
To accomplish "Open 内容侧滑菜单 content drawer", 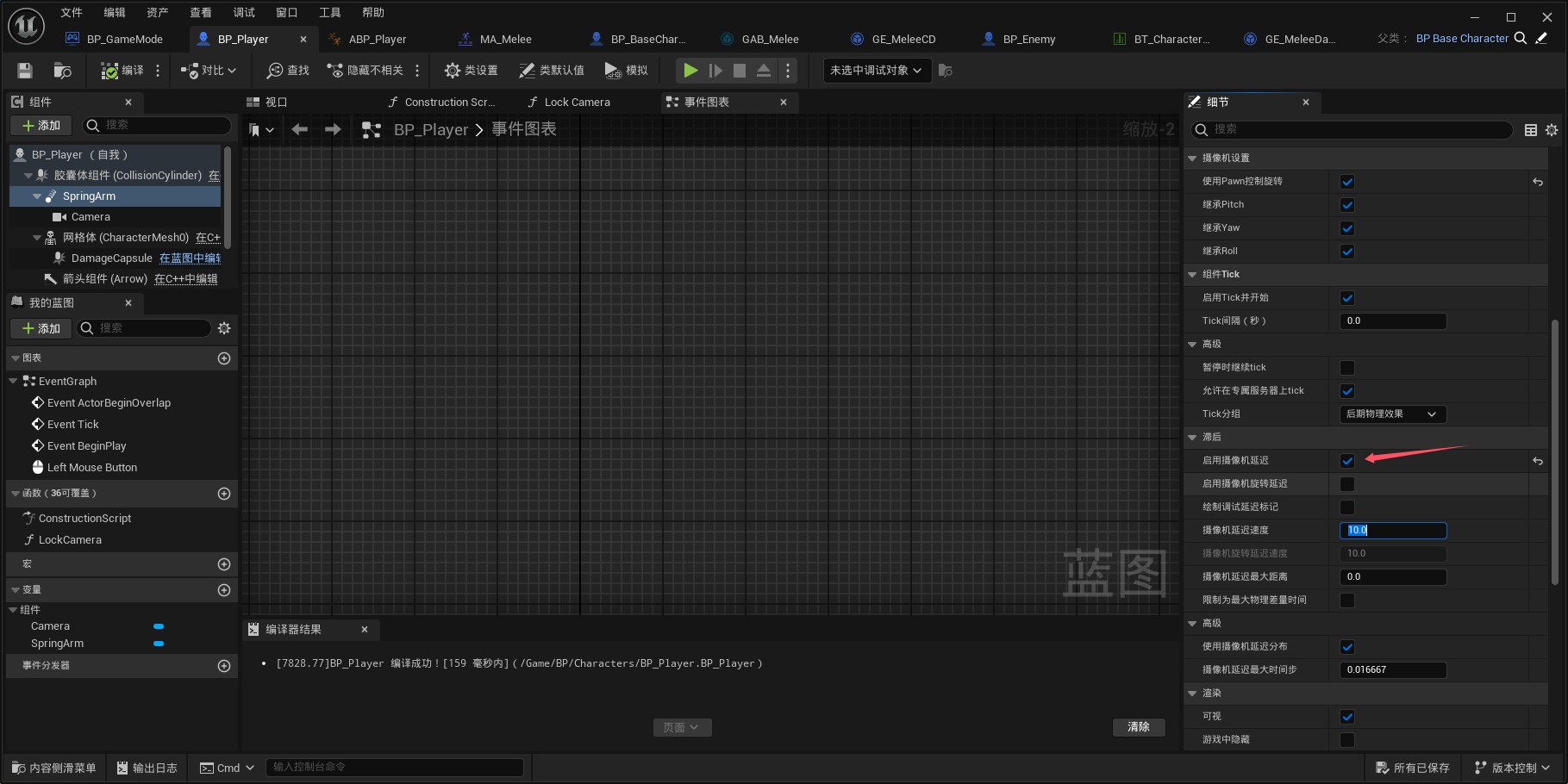I will [54, 768].
